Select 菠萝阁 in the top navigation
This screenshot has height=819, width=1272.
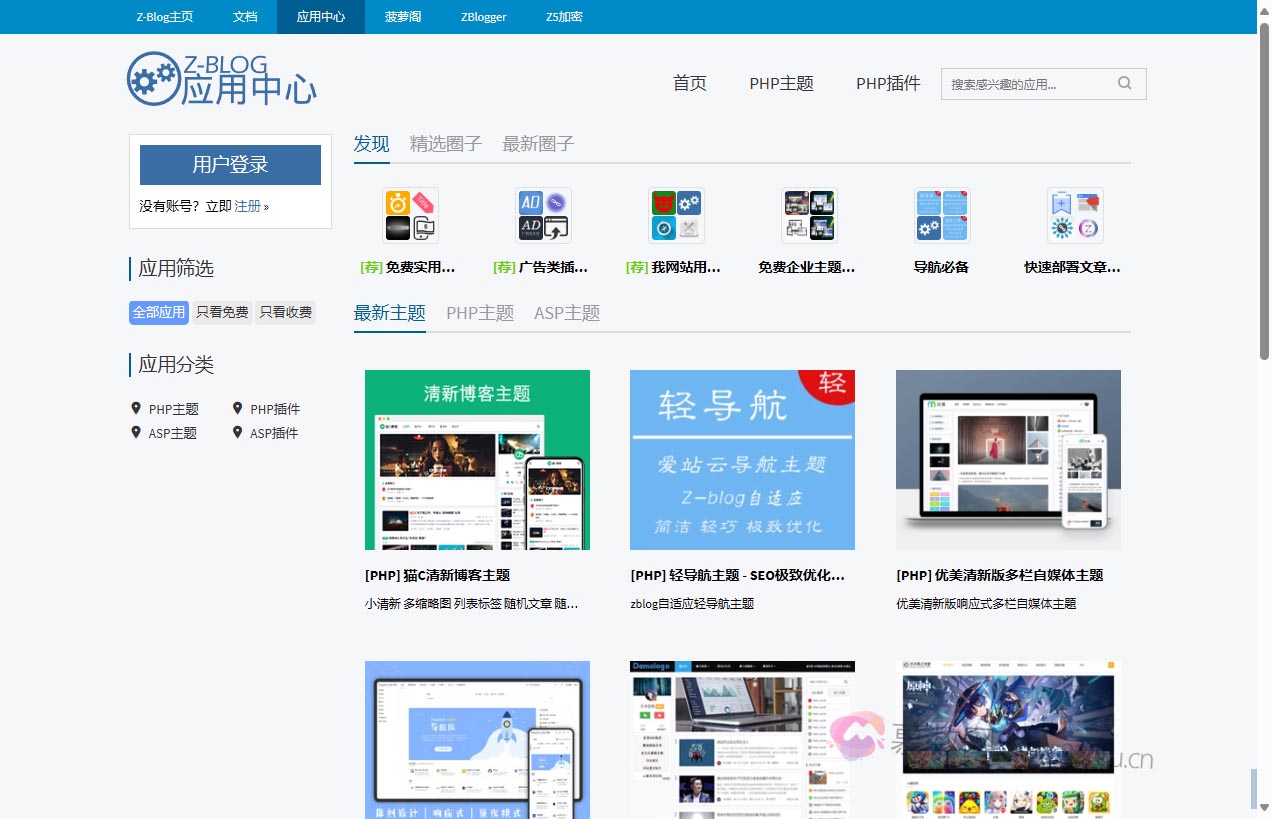pos(401,17)
